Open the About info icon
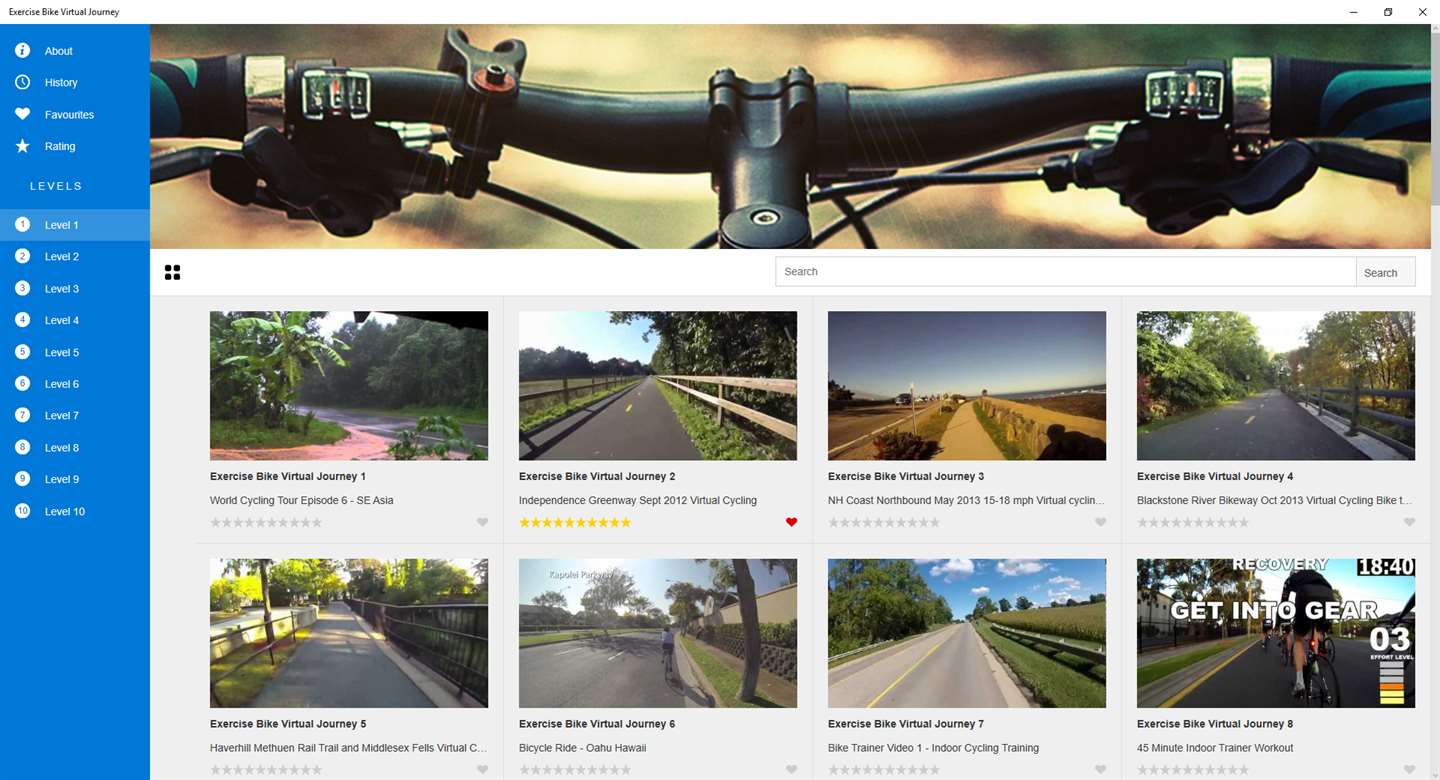The image size is (1440, 780). pyautogui.click(x=22, y=50)
